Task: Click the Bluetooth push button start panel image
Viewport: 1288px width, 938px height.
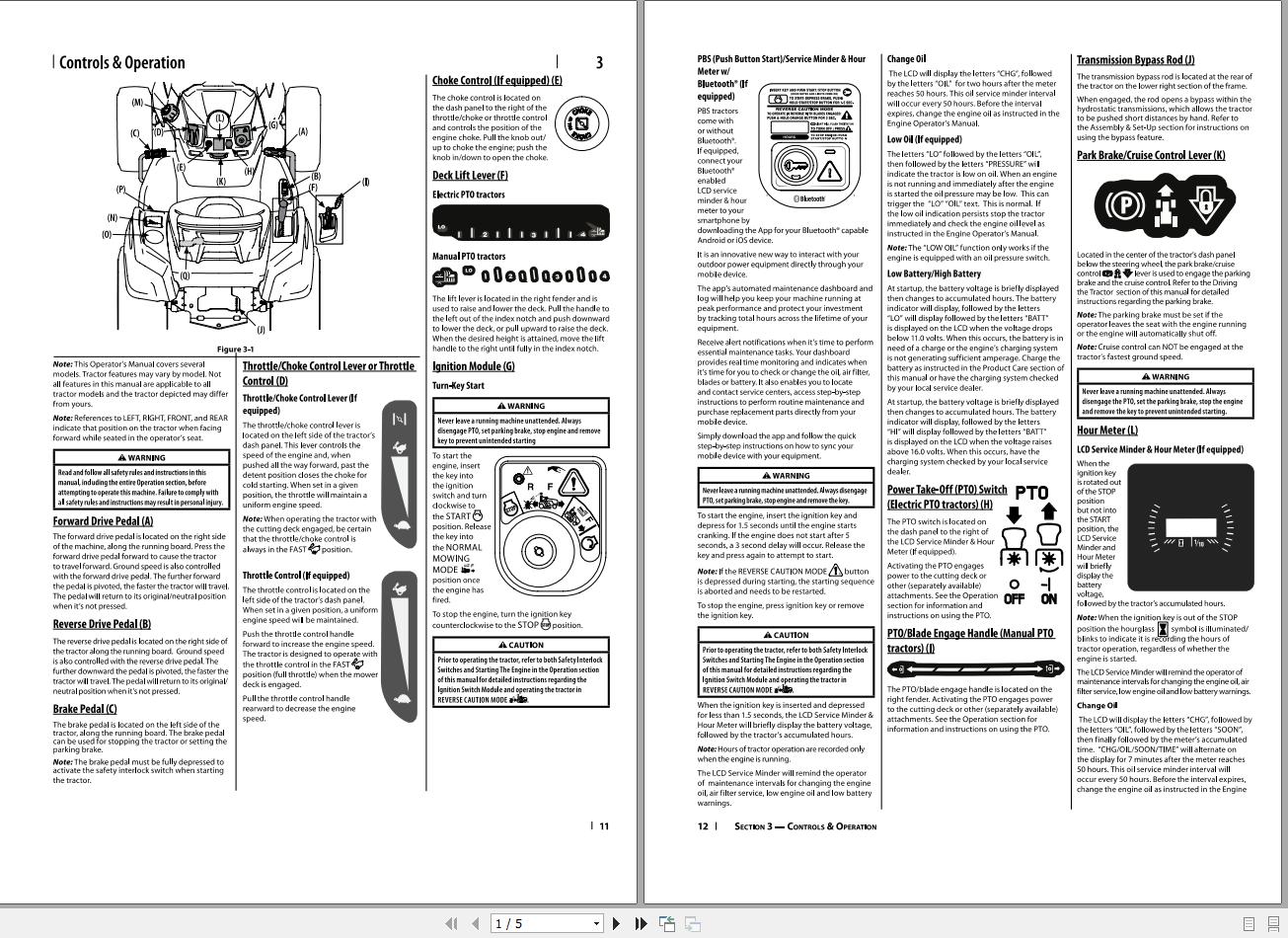Action: pos(810,144)
